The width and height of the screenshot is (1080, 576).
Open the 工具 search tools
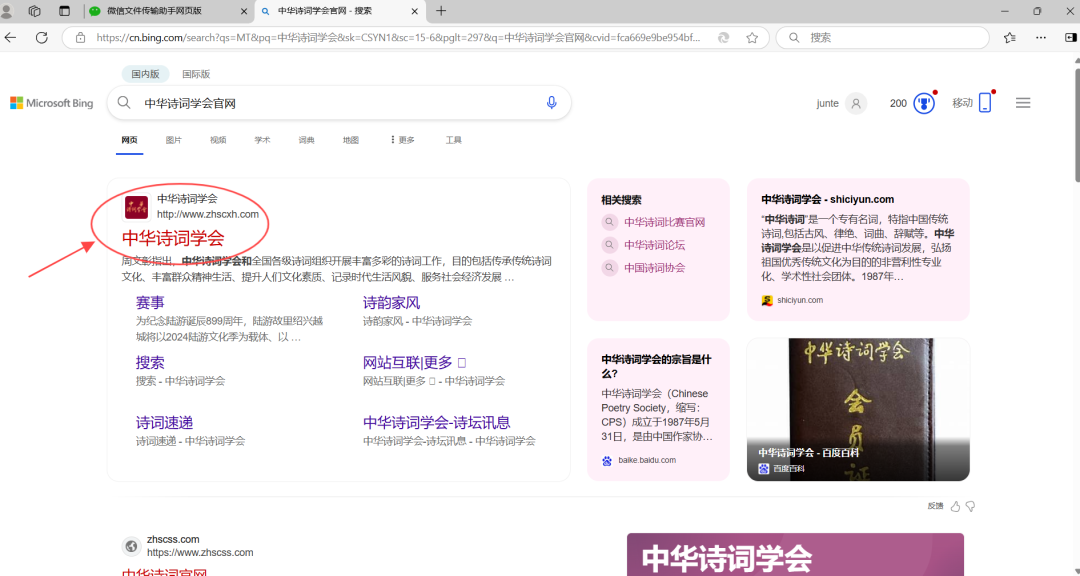453,140
